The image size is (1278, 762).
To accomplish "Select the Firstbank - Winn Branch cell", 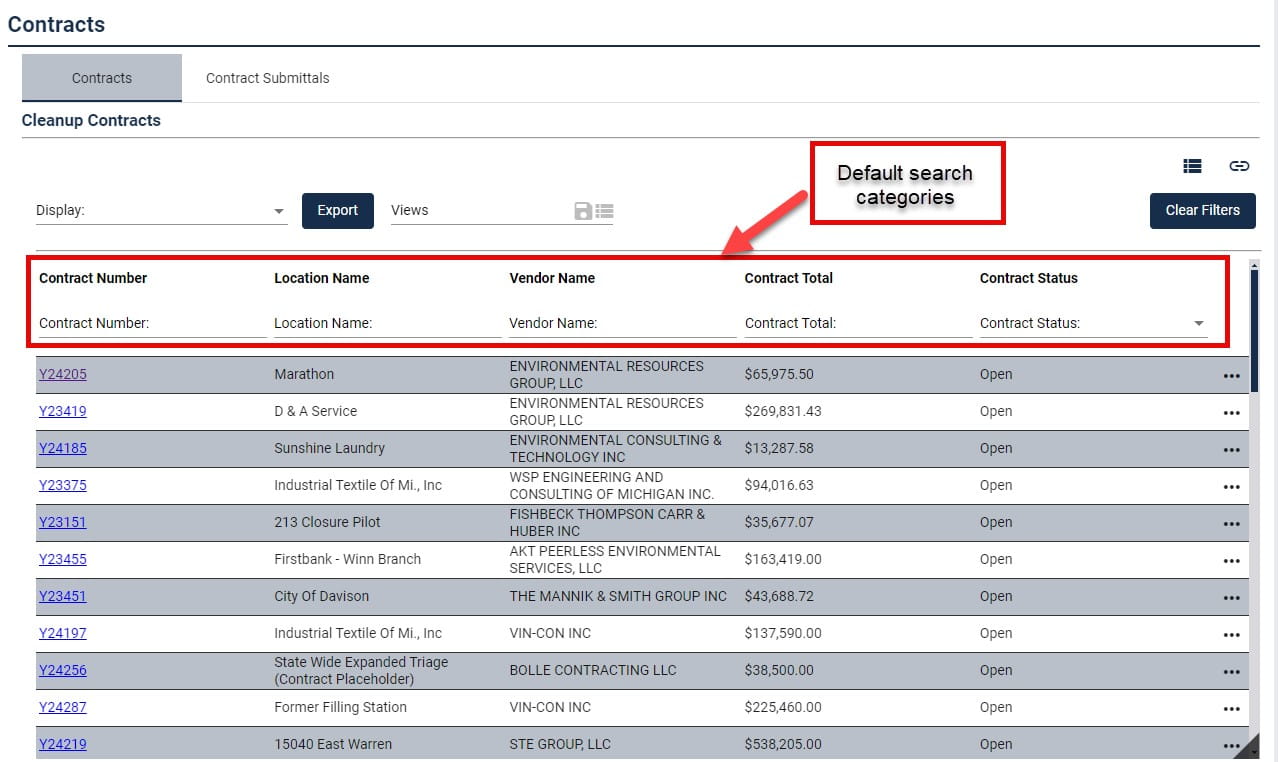I will tap(348, 559).
